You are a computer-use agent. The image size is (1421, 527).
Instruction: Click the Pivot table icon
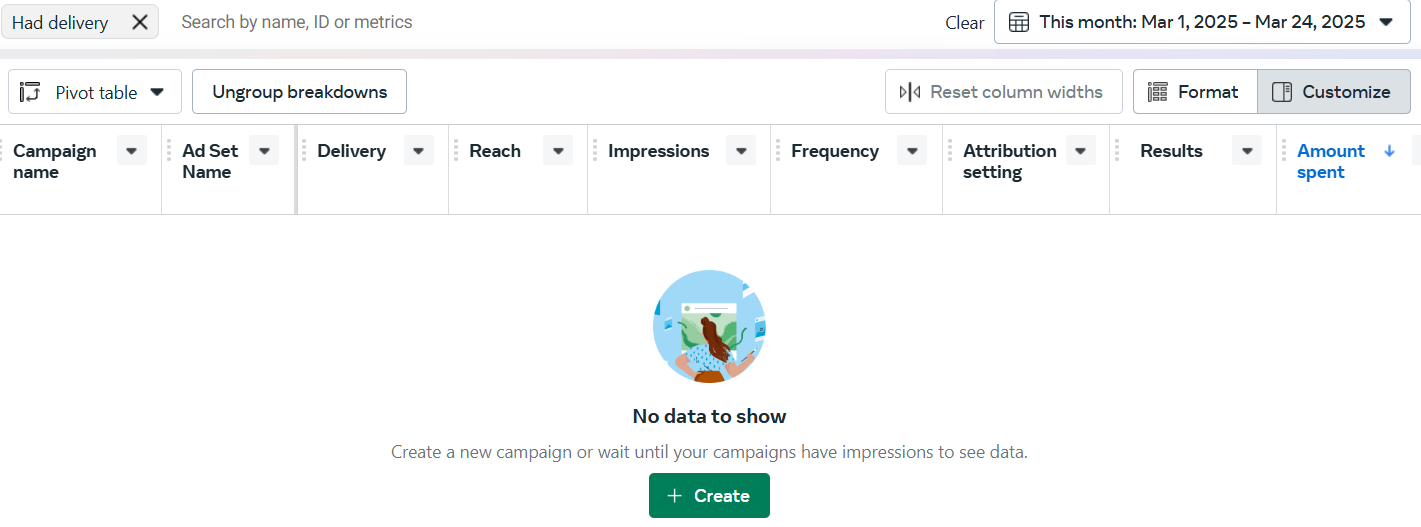30,92
